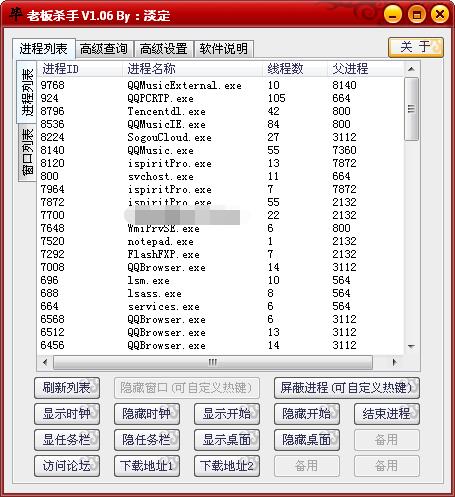The height and width of the screenshot is (497, 455).
Task: Select ispiritPro.exe row with ID 8120
Action: pos(220,163)
